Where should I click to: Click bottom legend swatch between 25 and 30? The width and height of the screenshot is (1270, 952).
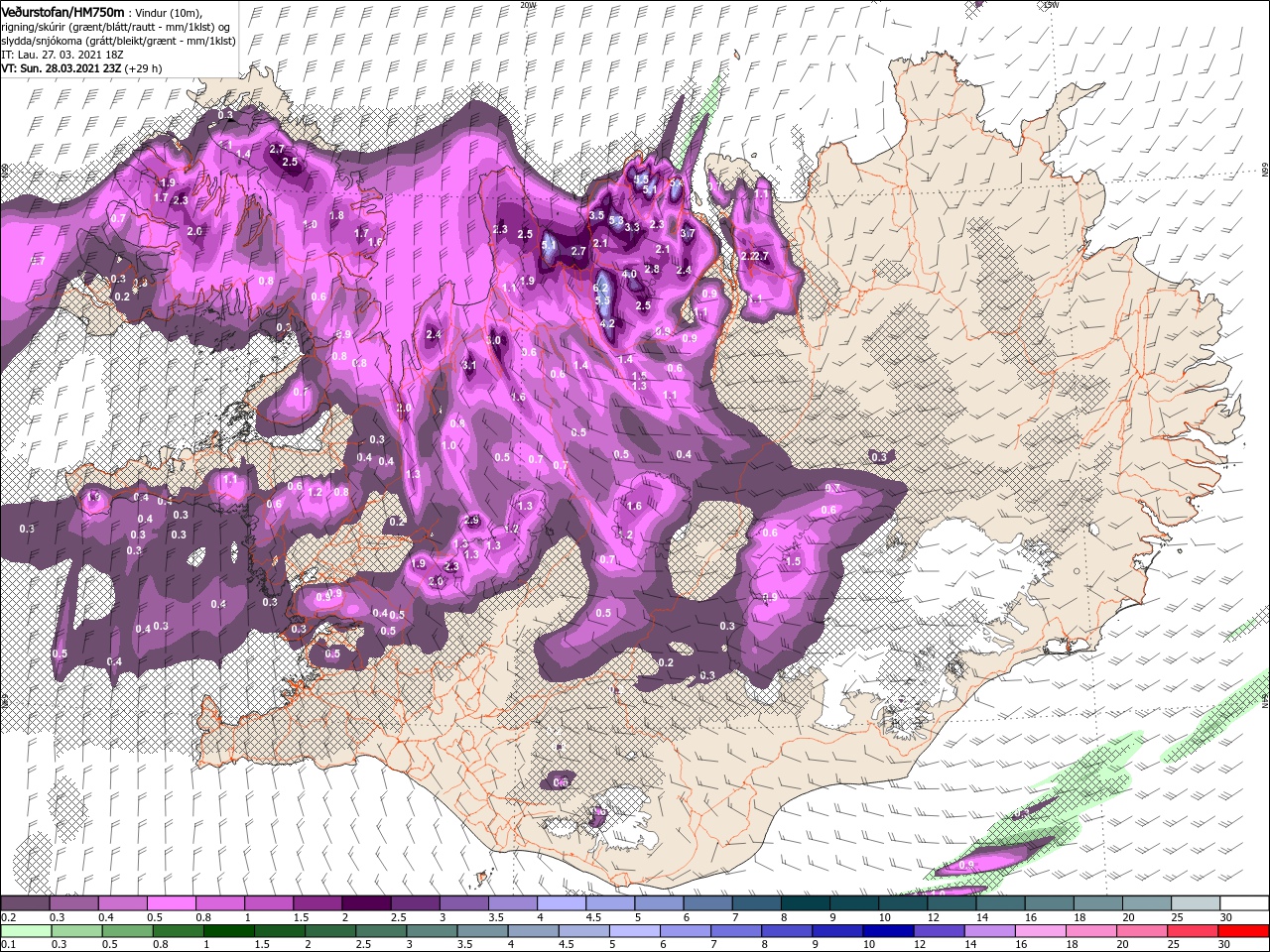1192,931
